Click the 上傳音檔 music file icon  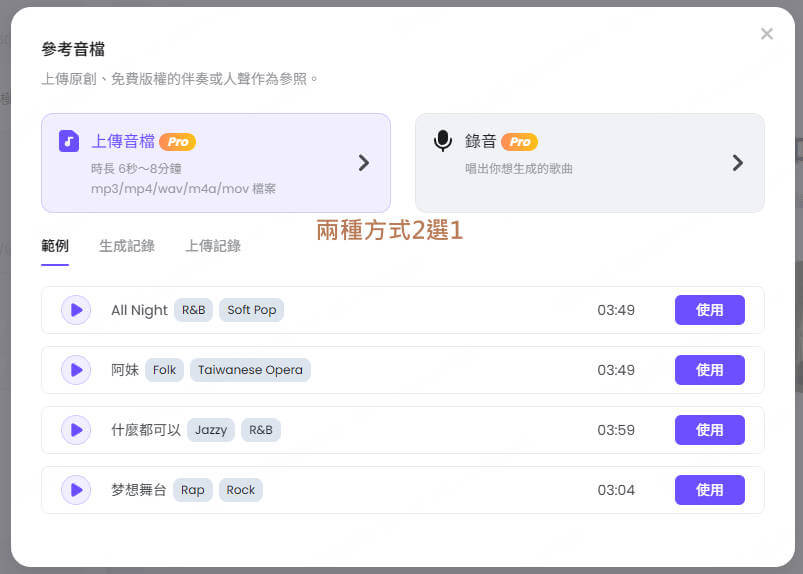(x=69, y=141)
